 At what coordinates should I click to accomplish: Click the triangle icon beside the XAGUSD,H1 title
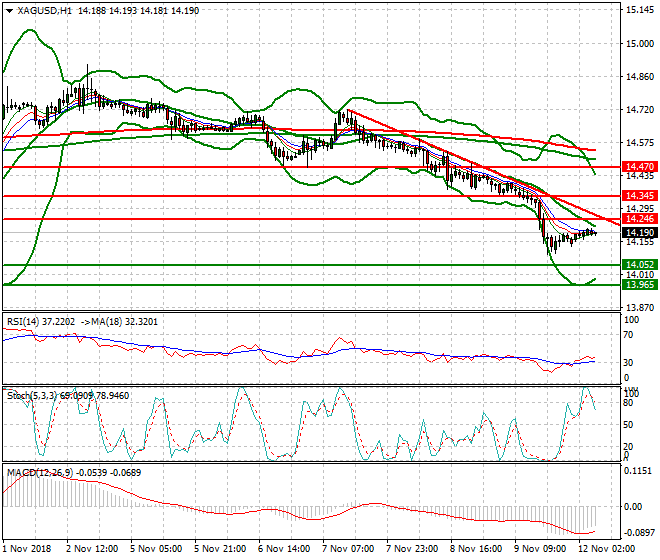(x=7, y=10)
